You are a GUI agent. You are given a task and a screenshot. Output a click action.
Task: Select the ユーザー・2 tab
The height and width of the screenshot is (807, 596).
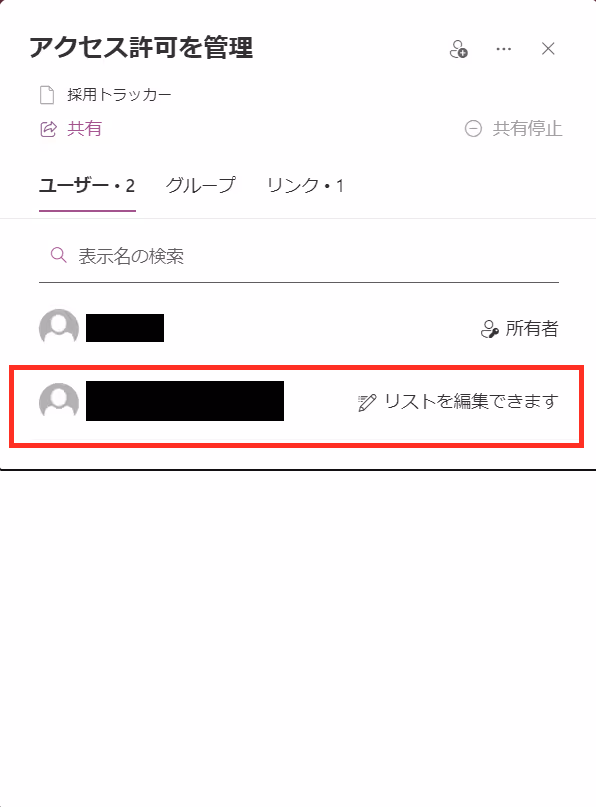click(87, 185)
